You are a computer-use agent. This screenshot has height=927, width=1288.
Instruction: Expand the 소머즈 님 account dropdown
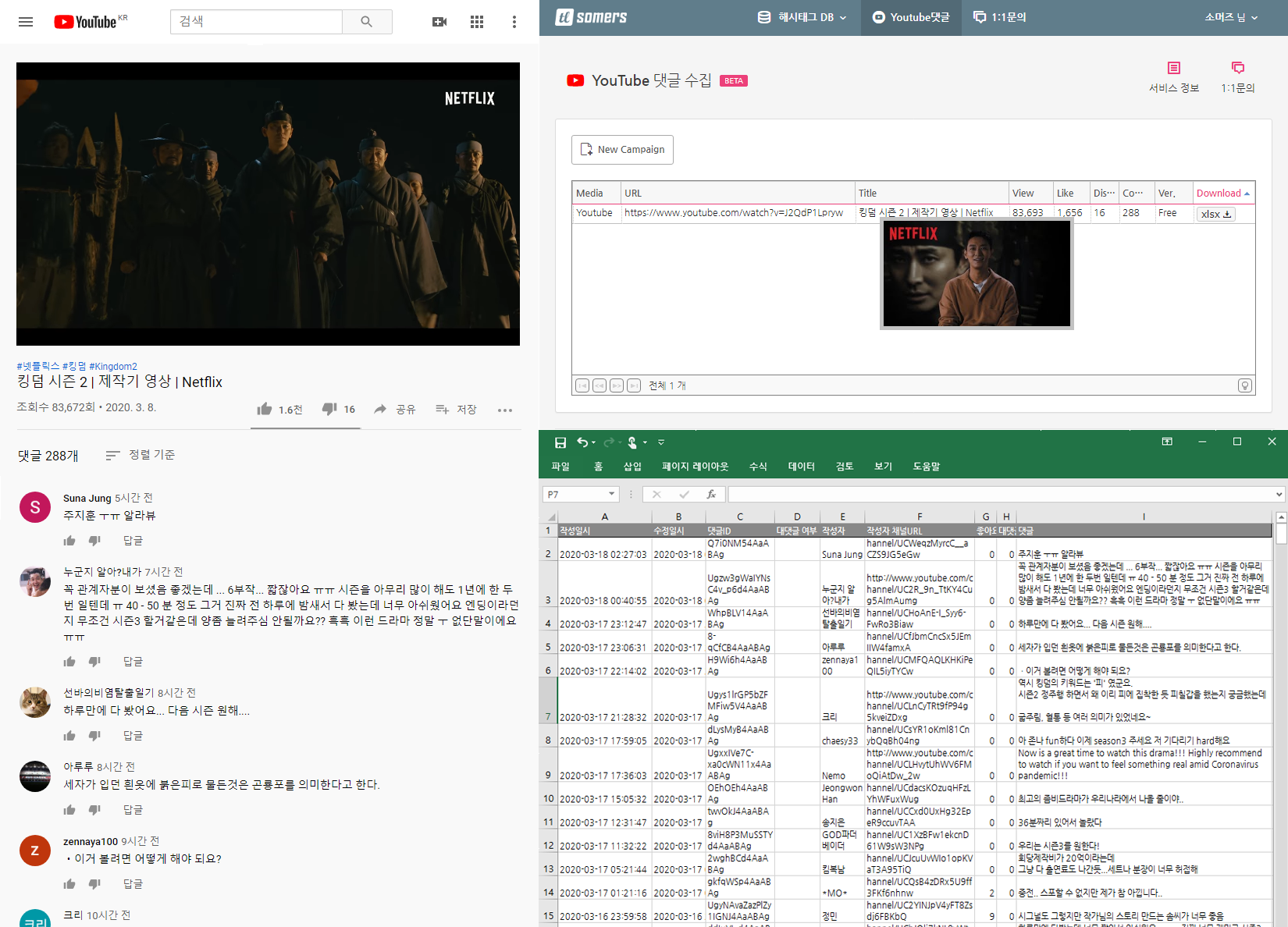[1231, 17]
